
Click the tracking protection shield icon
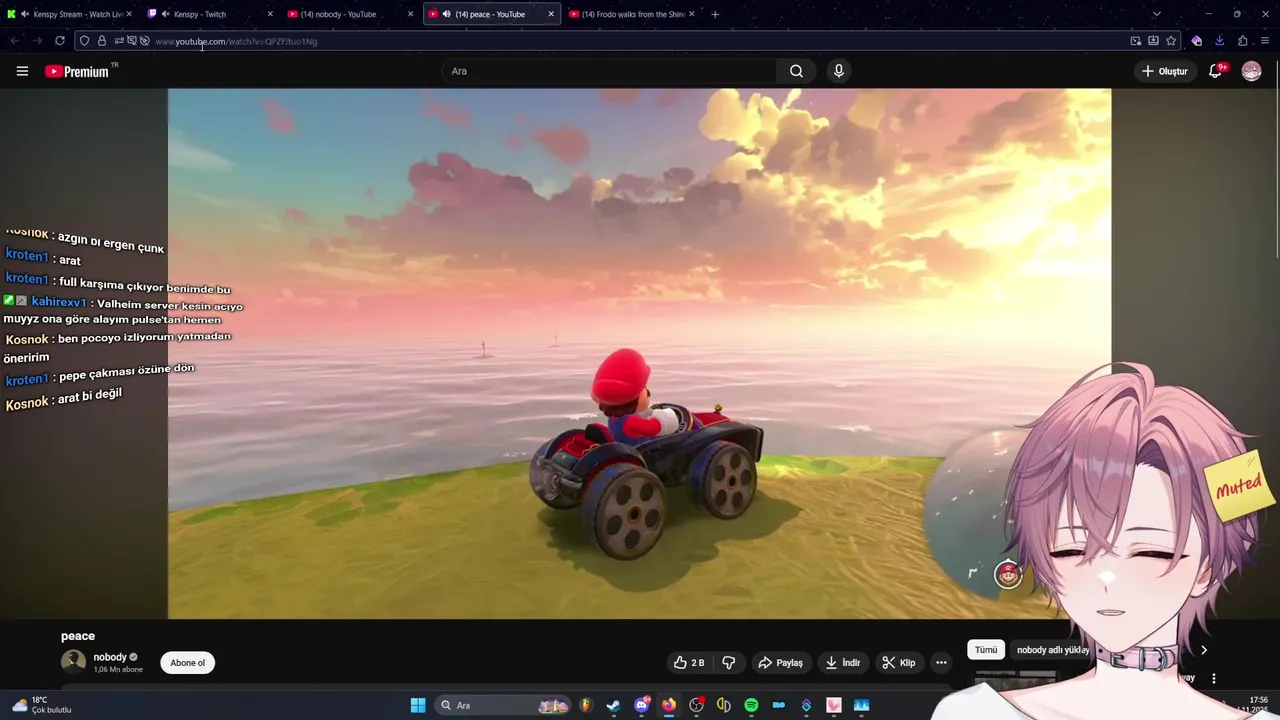[x=84, y=41]
